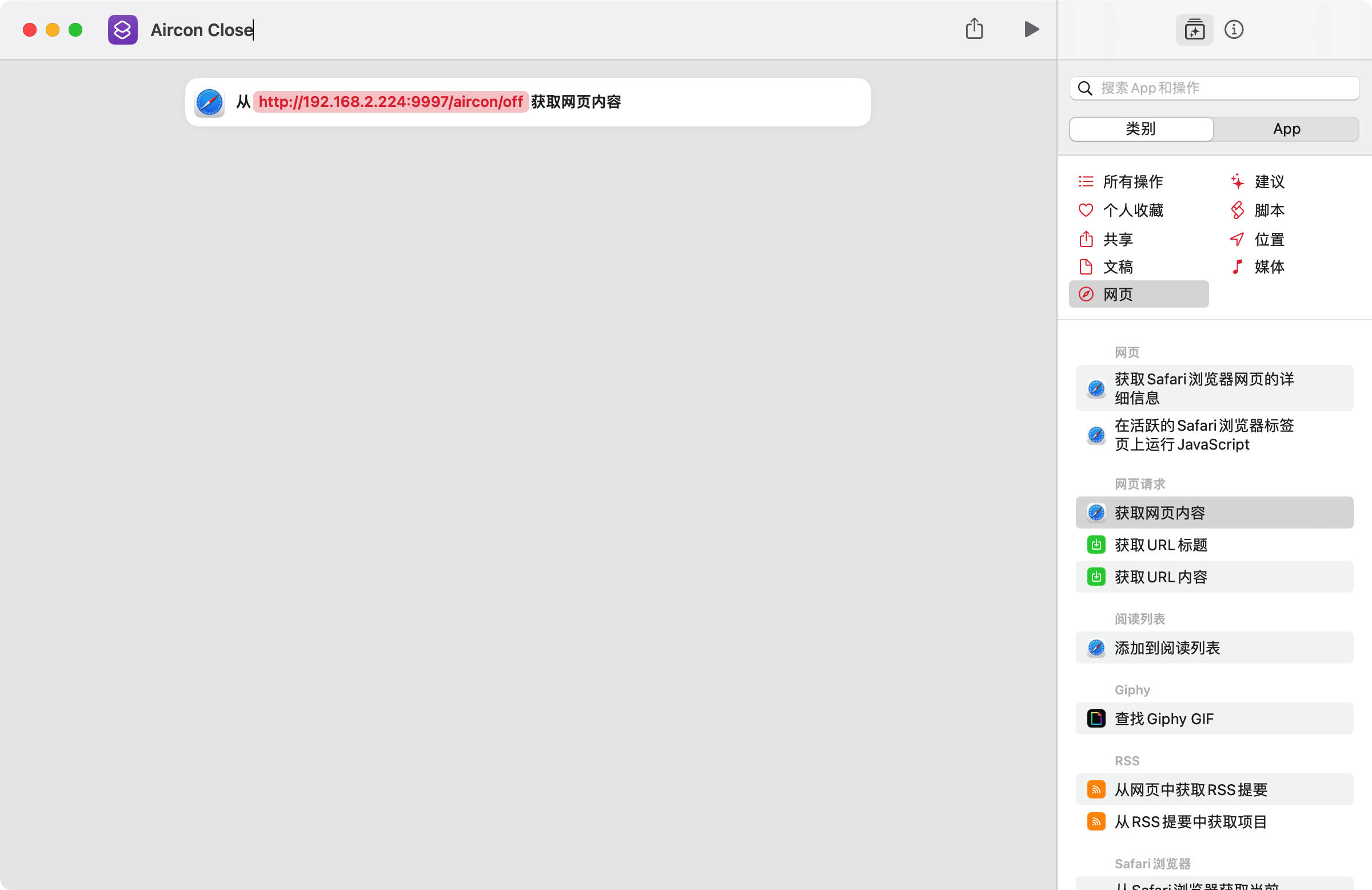The image size is (1372, 890).
Task: Choose the 查找 Giphy GIF action
Action: coord(1163,718)
